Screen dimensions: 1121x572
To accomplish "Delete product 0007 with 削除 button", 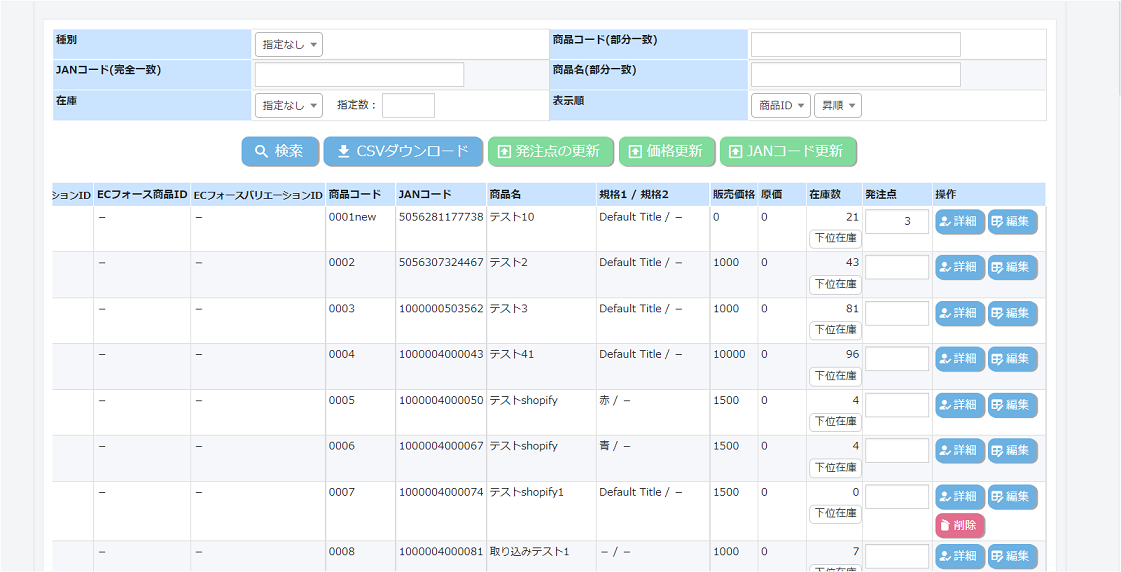I will (959, 526).
